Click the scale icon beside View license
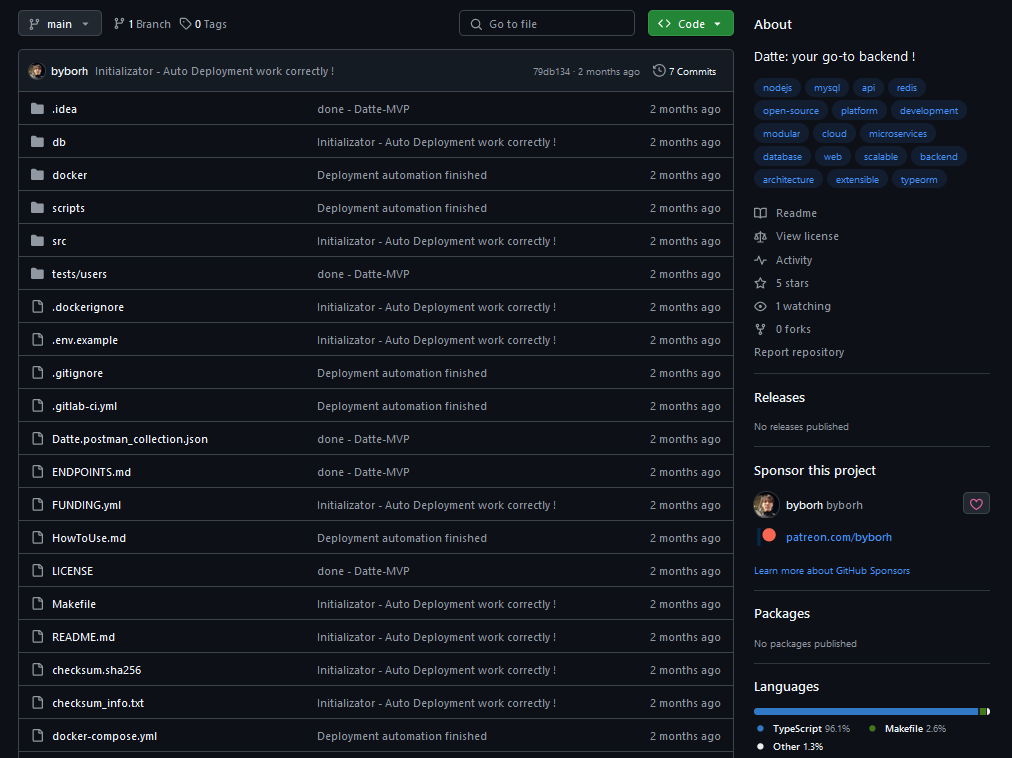The width and height of the screenshot is (1012, 758). [x=761, y=236]
